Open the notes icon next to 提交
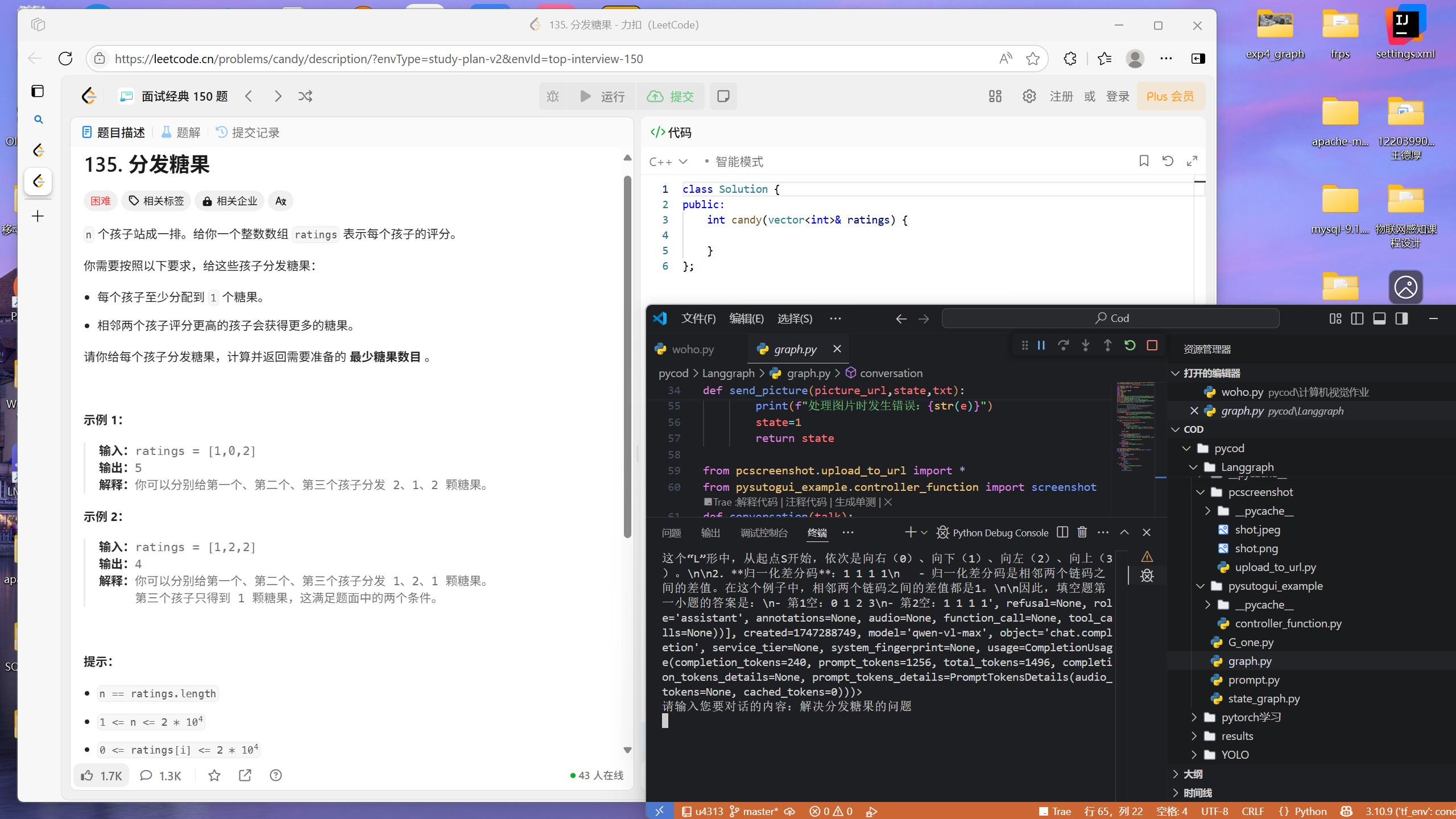1456x819 pixels. point(723,96)
